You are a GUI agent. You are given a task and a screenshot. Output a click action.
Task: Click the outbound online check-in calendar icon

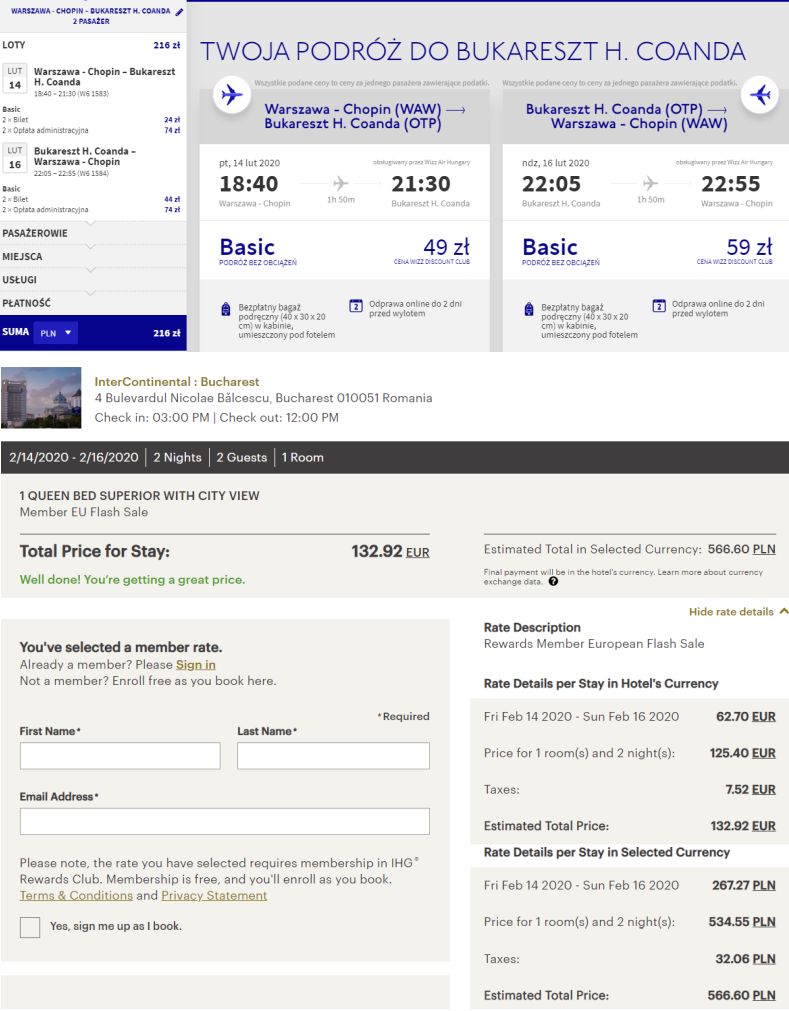355,306
